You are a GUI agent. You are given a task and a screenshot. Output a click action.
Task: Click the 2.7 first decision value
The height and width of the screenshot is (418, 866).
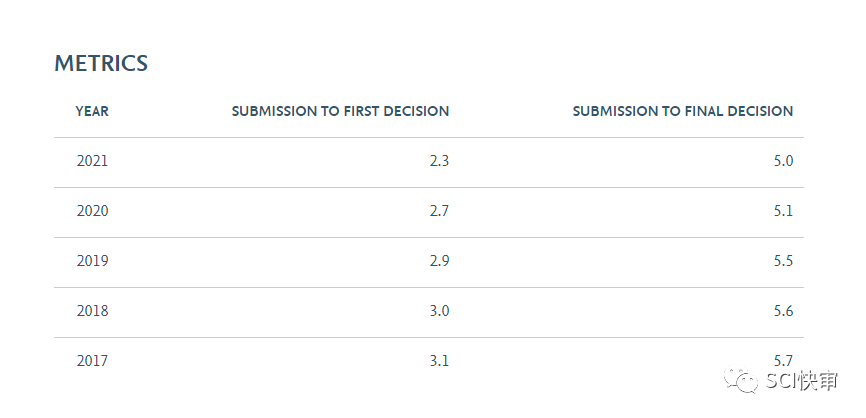point(439,211)
